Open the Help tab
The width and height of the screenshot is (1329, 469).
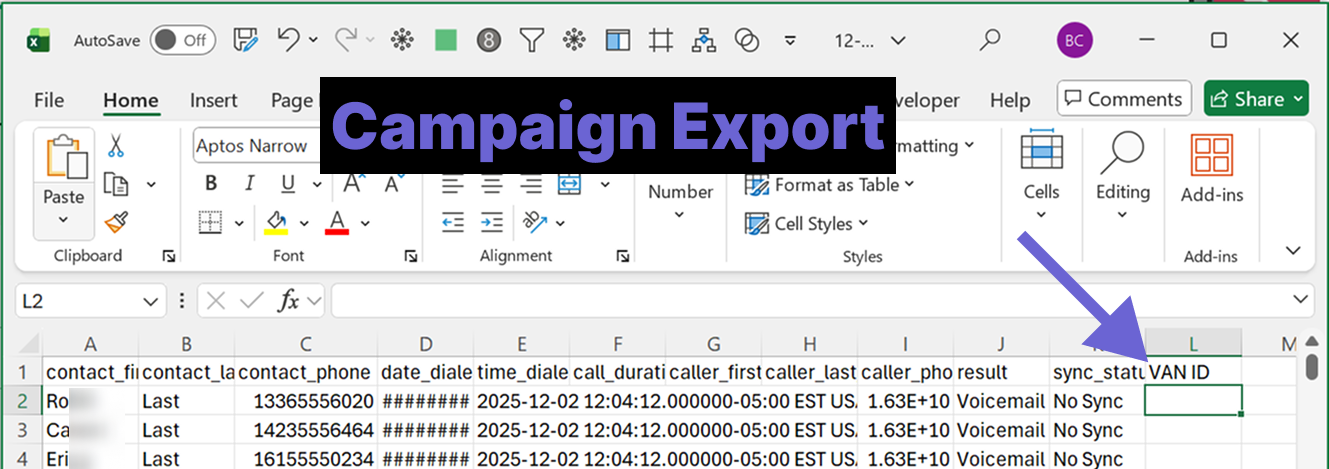click(x=1010, y=100)
